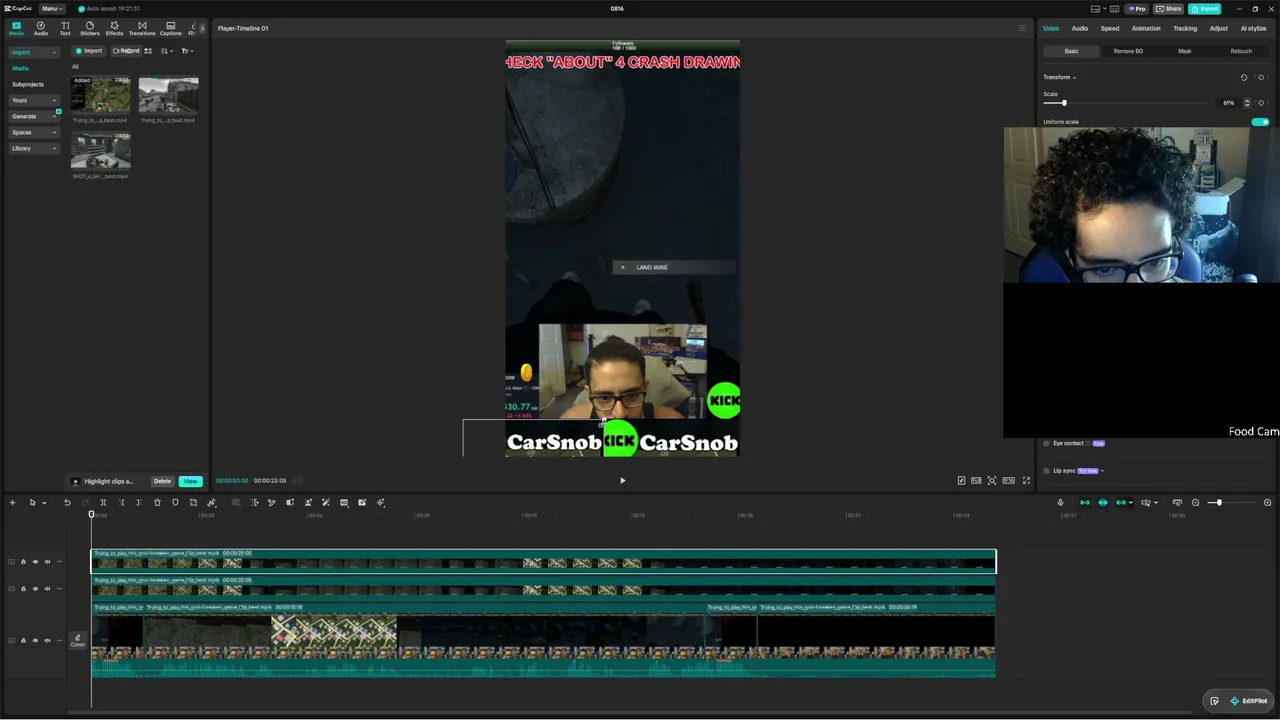Switch to the Adjust tab
1280x720 pixels.
click(x=1219, y=28)
